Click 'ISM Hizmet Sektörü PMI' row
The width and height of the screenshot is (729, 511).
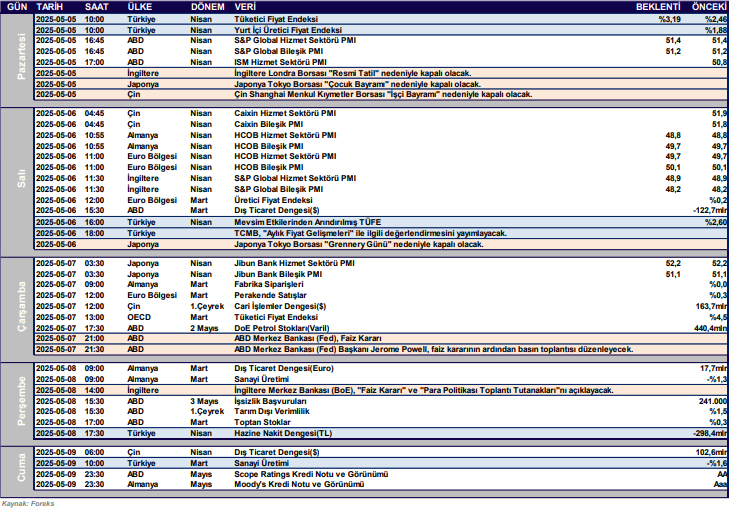[381, 62]
